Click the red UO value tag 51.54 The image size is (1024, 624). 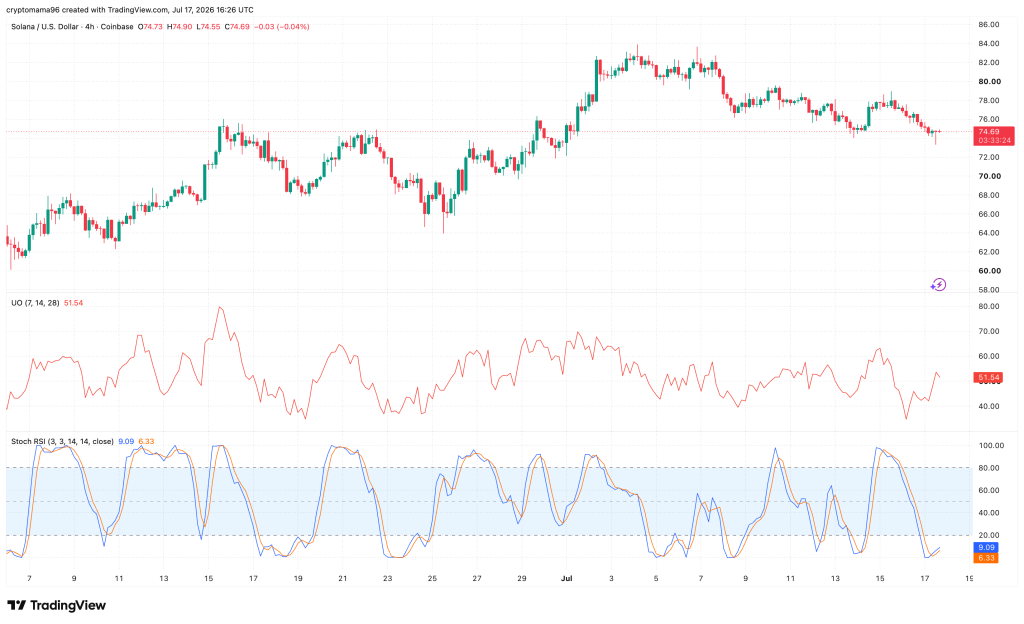pos(988,377)
